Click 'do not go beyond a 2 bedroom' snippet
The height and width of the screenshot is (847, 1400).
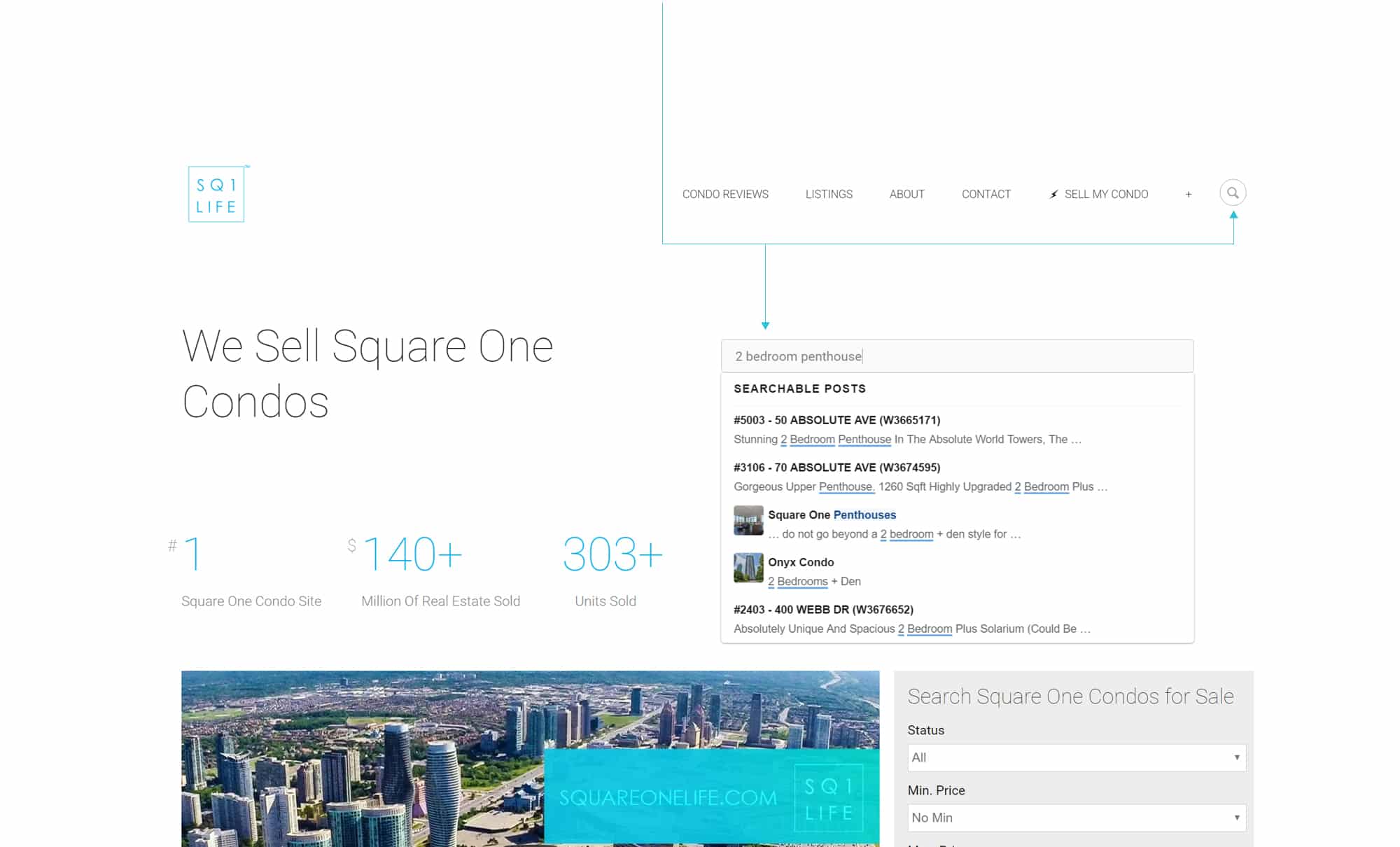[894, 534]
